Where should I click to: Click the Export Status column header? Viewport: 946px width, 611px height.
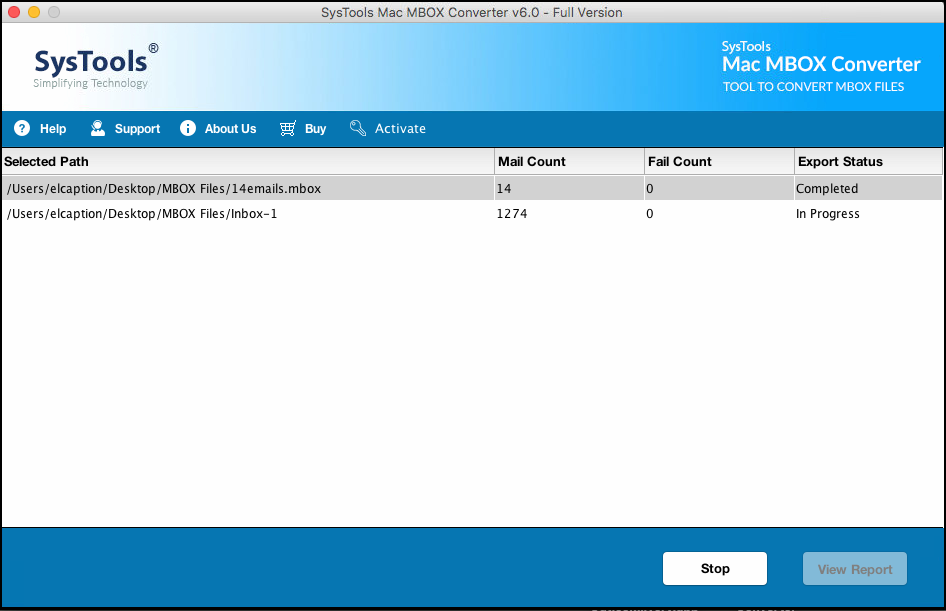[869, 162]
